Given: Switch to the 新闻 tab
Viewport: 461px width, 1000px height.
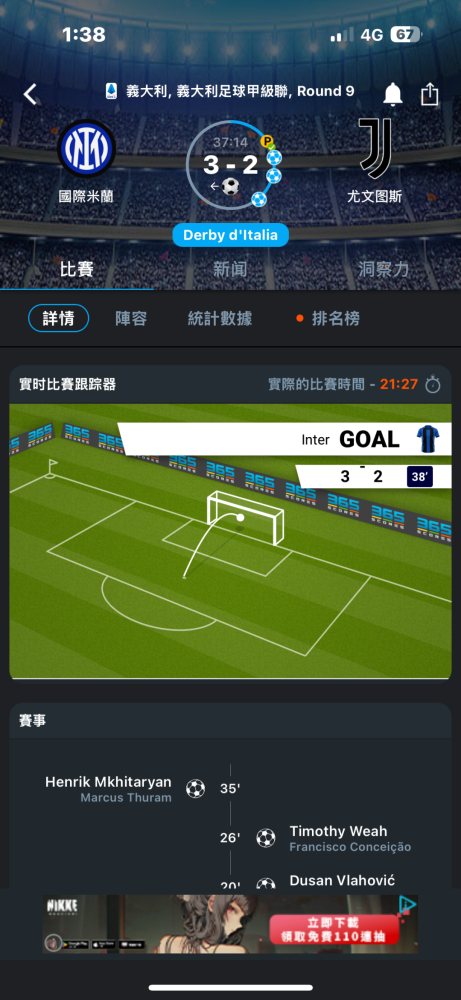Looking at the screenshot, I should 230,269.
